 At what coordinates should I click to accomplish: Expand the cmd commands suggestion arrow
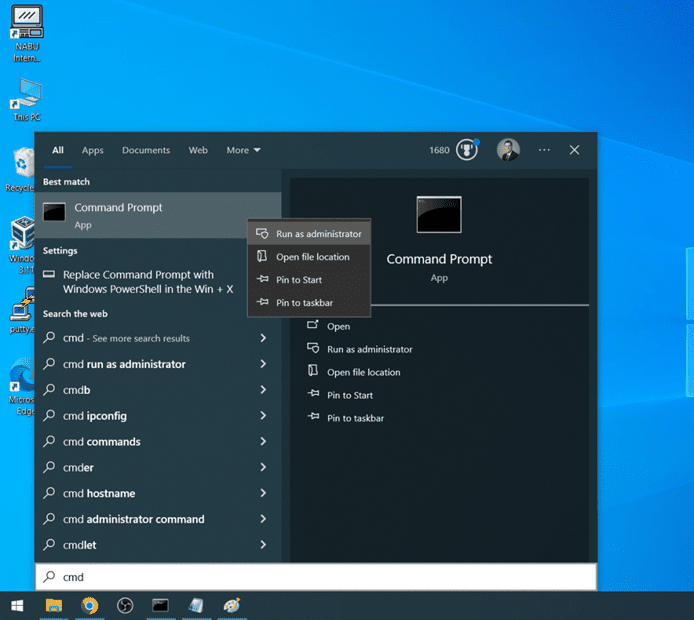(x=263, y=442)
